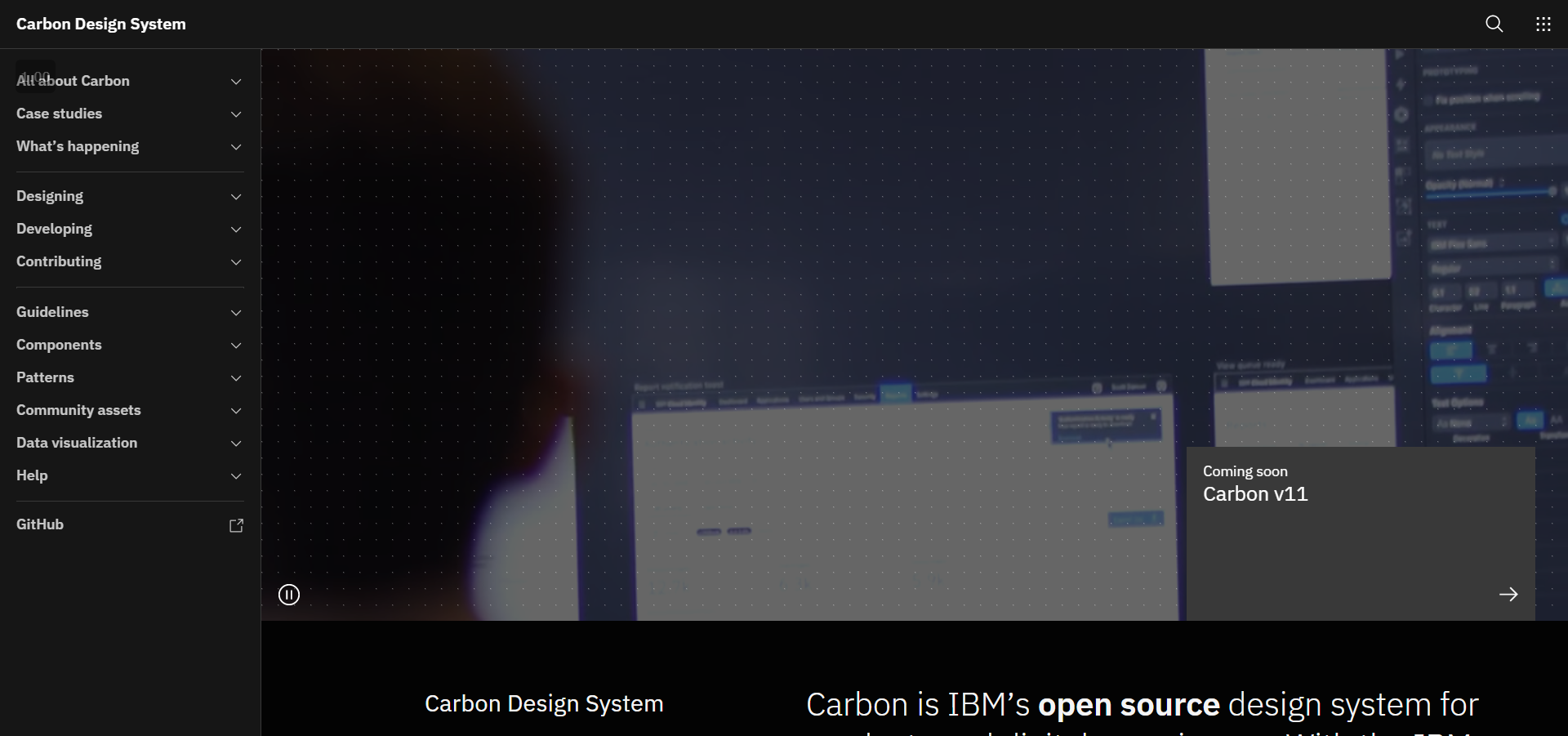Screen dimensions: 1568x736
Task: Pause the hero background video
Action: (x=288, y=595)
